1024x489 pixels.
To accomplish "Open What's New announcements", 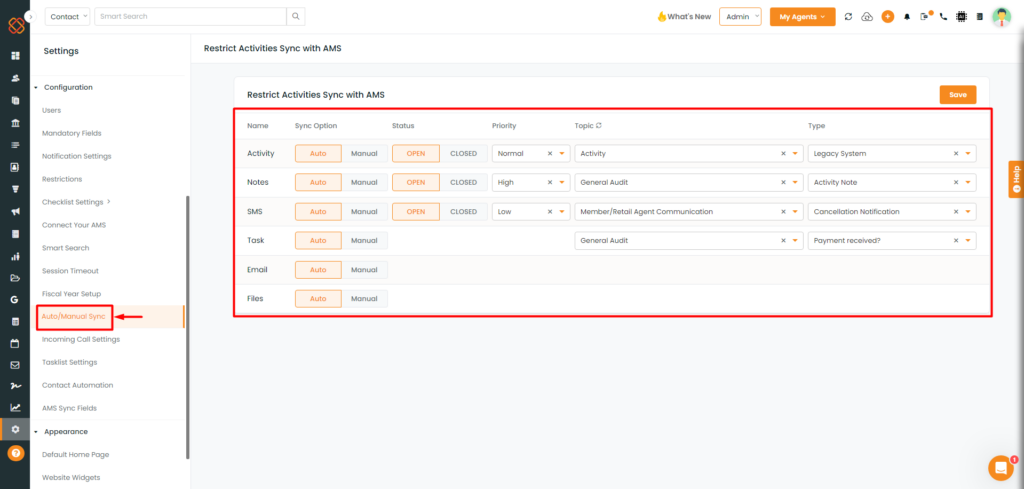I will 684,17.
